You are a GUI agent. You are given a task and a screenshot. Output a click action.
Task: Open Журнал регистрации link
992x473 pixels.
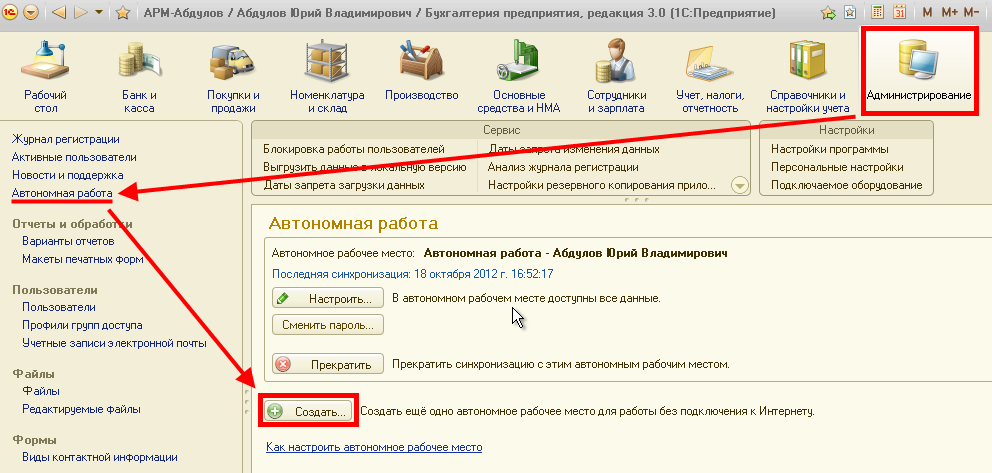(66, 139)
